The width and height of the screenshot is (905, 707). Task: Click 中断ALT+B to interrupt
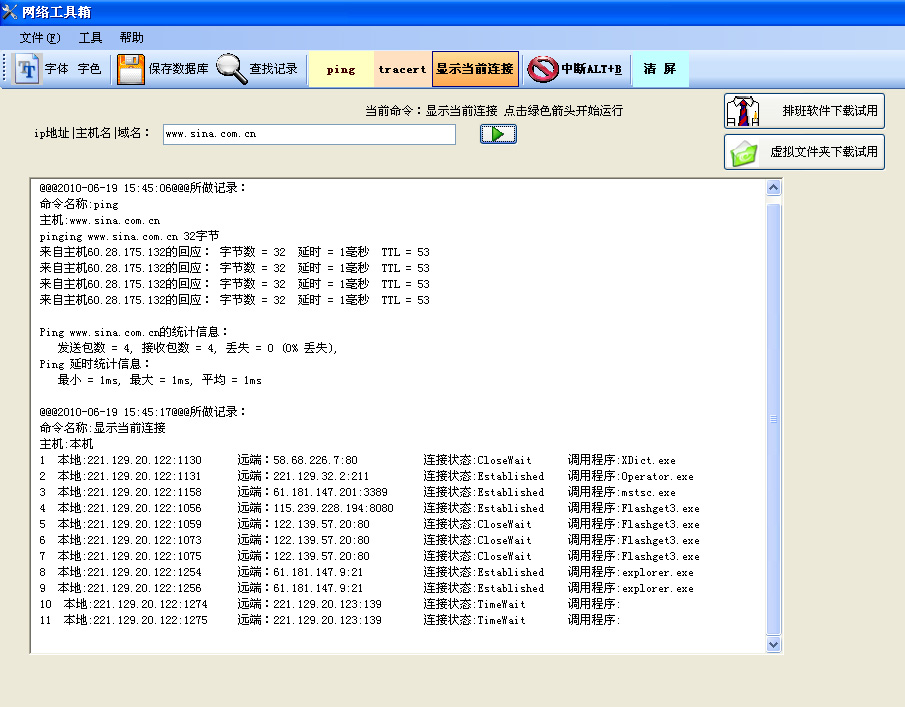pos(592,69)
